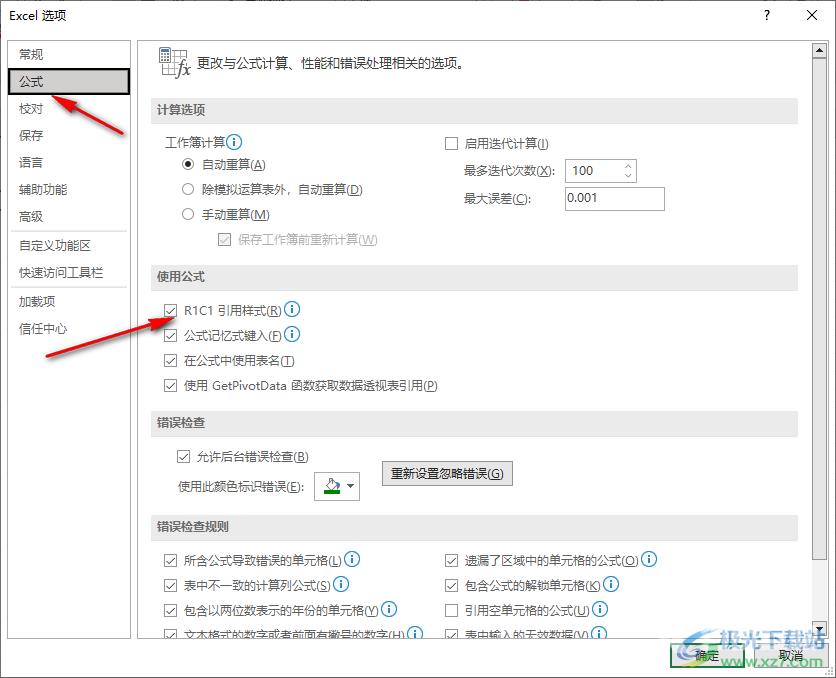Select 自动重算 radio button
This screenshot has width=836, height=678.
click(x=188, y=164)
